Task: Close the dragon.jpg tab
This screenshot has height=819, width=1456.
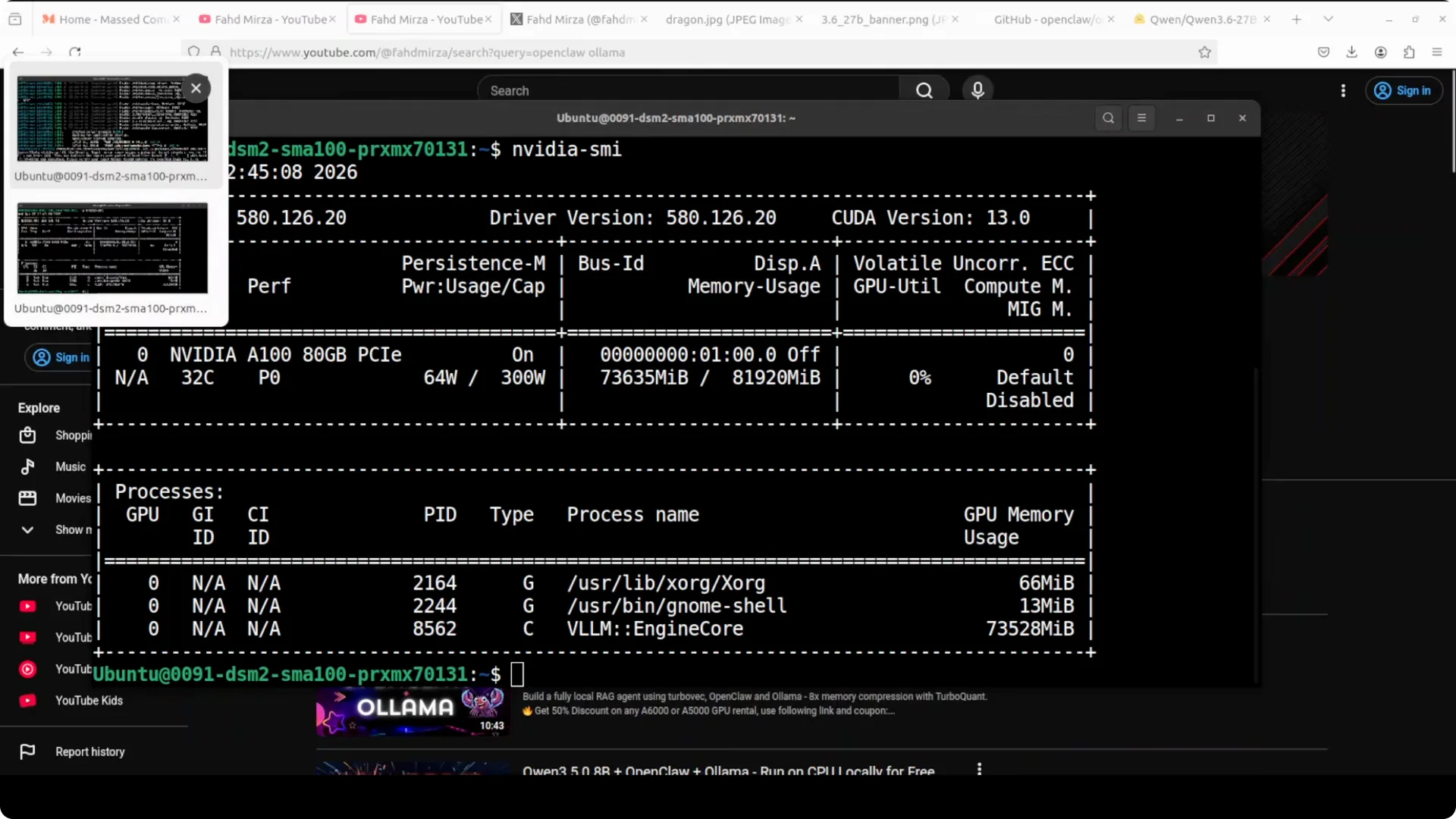Action: pos(799,19)
